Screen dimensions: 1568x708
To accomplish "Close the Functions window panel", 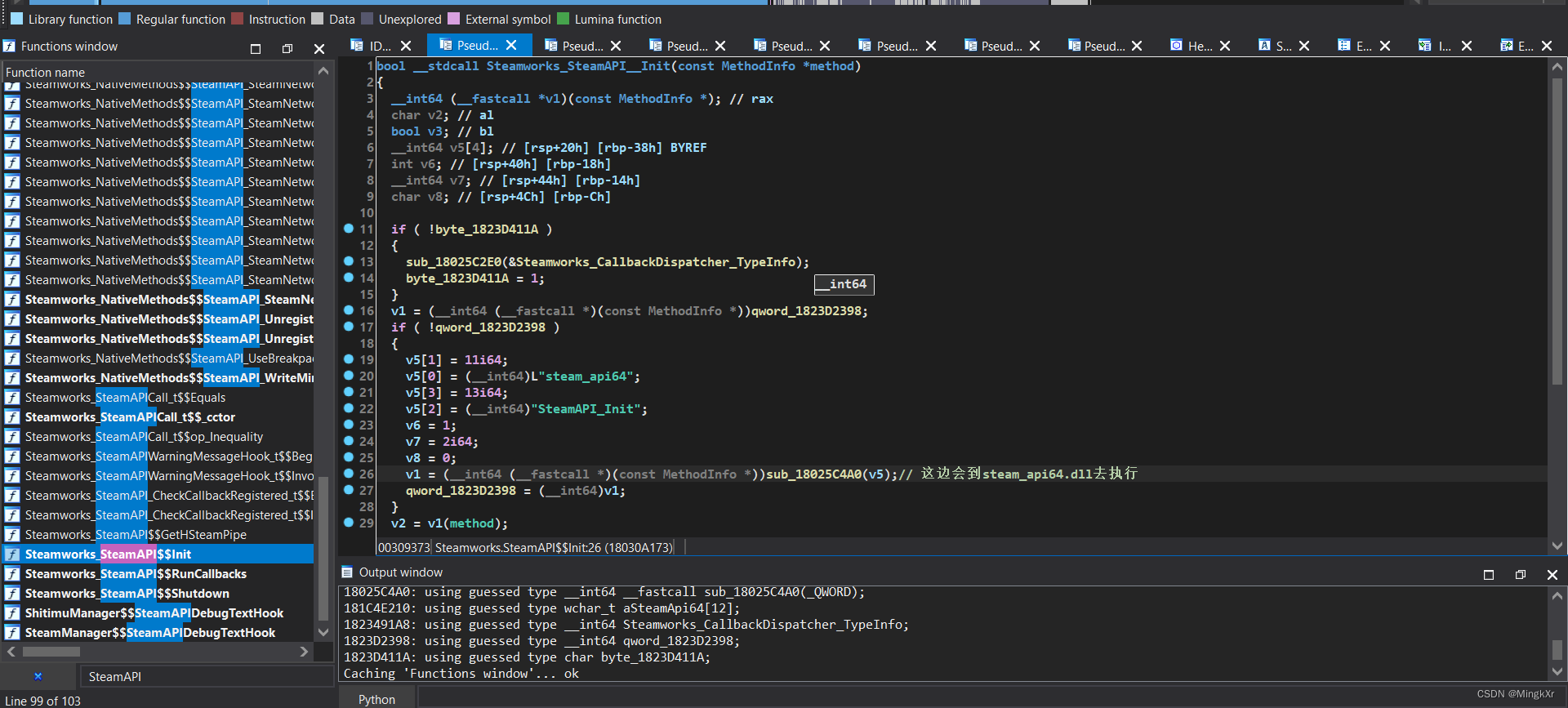I will point(319,49).
